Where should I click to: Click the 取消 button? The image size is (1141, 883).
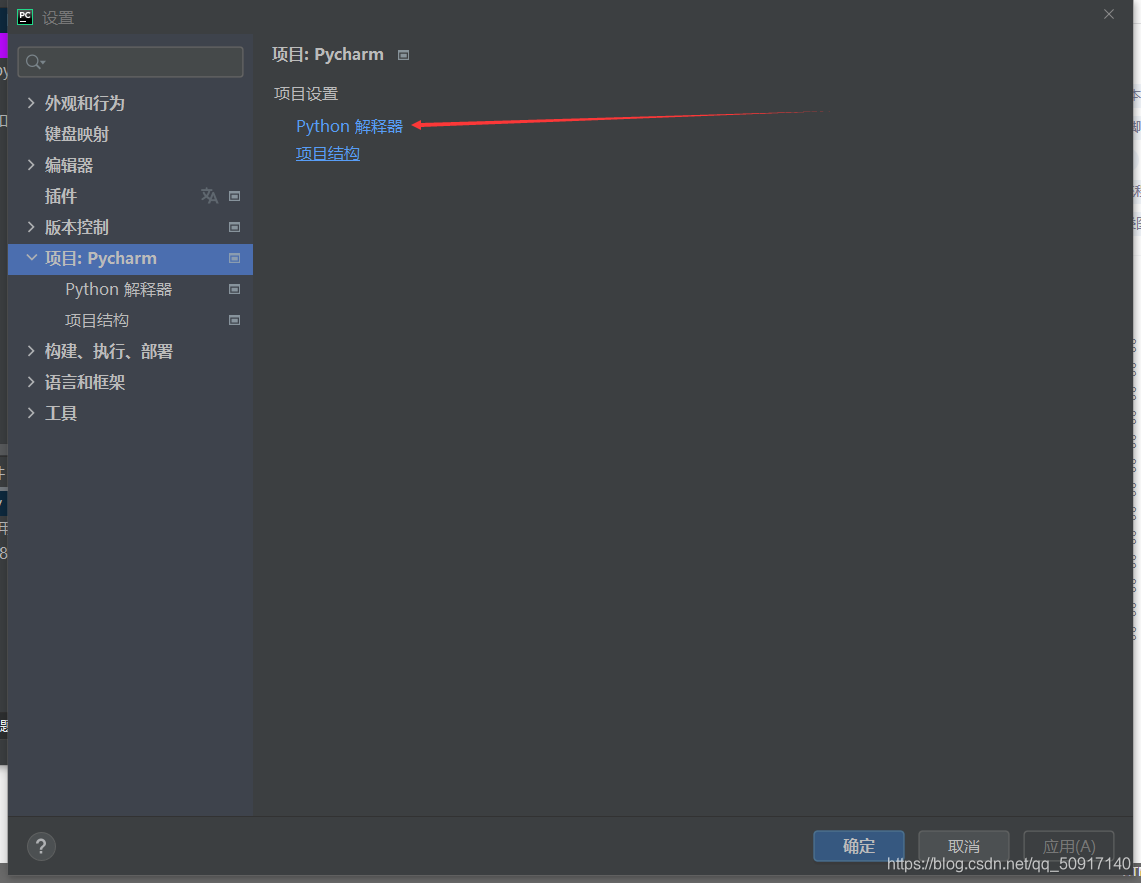point(963,846)
